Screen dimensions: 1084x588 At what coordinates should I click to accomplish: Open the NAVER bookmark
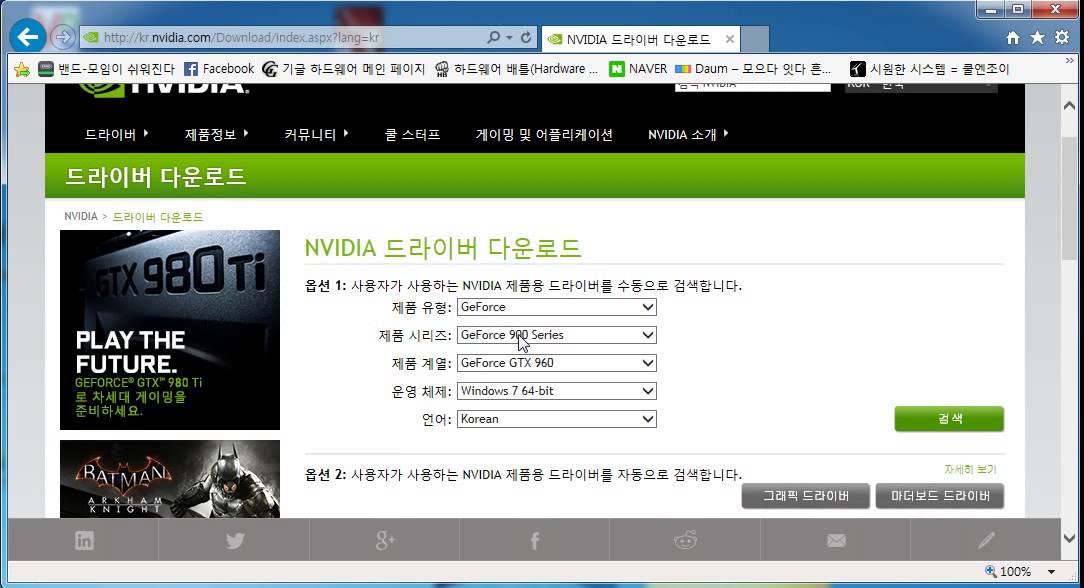click(638, 69)
